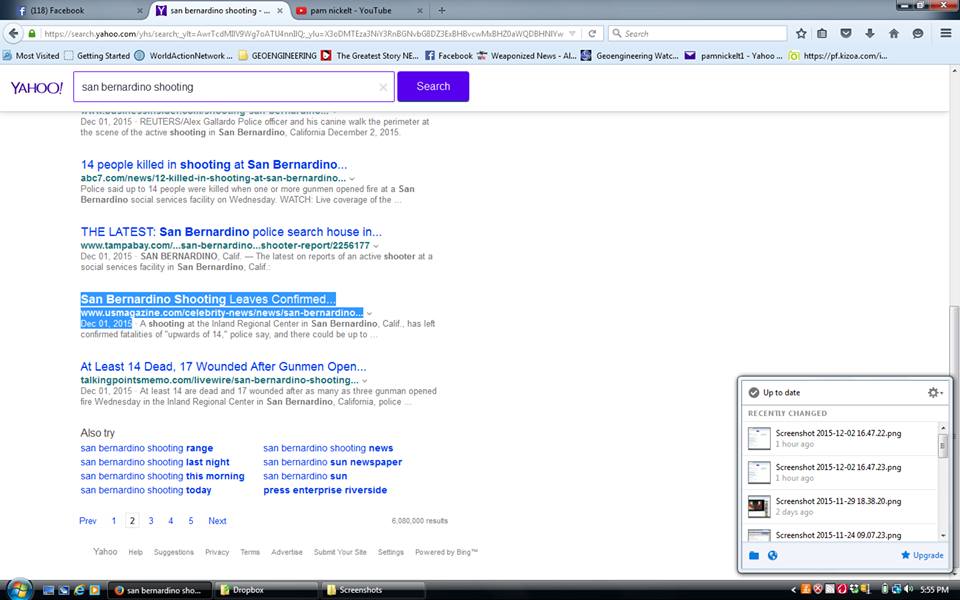Open address bar history dropdown
Screen dimensions: 960x600
(x=572, y=34)
